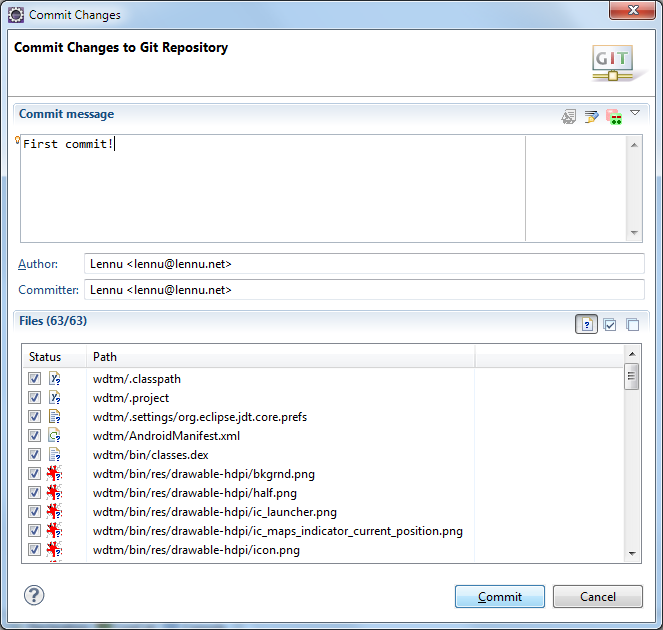Click the file list scroll down arrow
Image resolution: width=663 pixels, height=630 pixels.
(632, 553)
